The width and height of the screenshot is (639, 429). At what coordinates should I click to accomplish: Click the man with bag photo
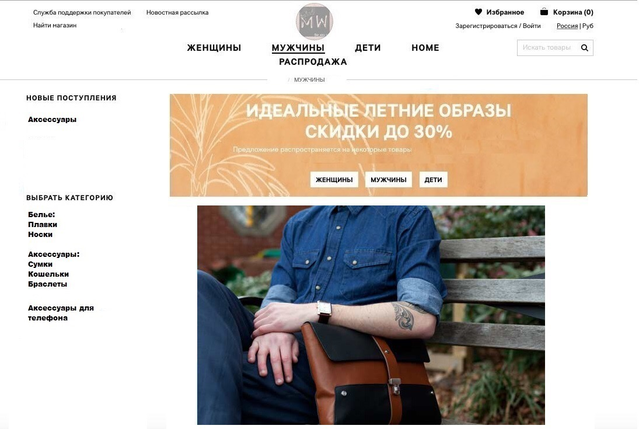click(371, 315)
